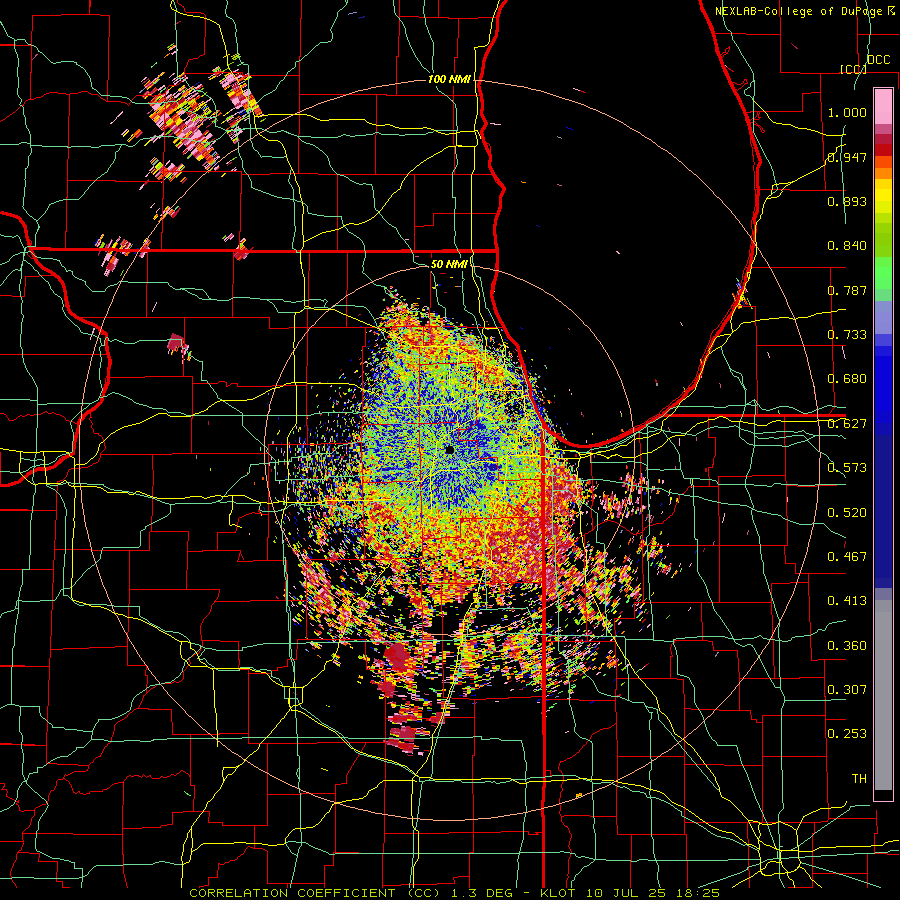Image resolution: width=900 pixels, height=900 pixels.
Task: Click the "50 NMI" range ring label
Action: 449,264
